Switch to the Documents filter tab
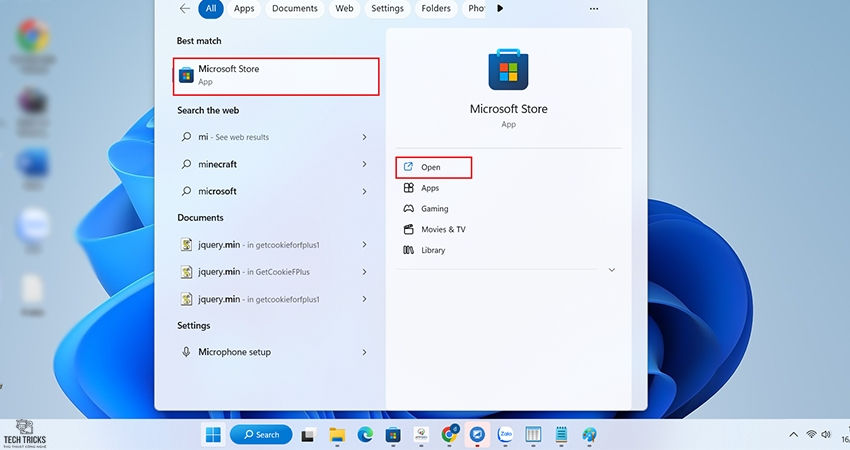Screen dimensions: 850x450 295,8
